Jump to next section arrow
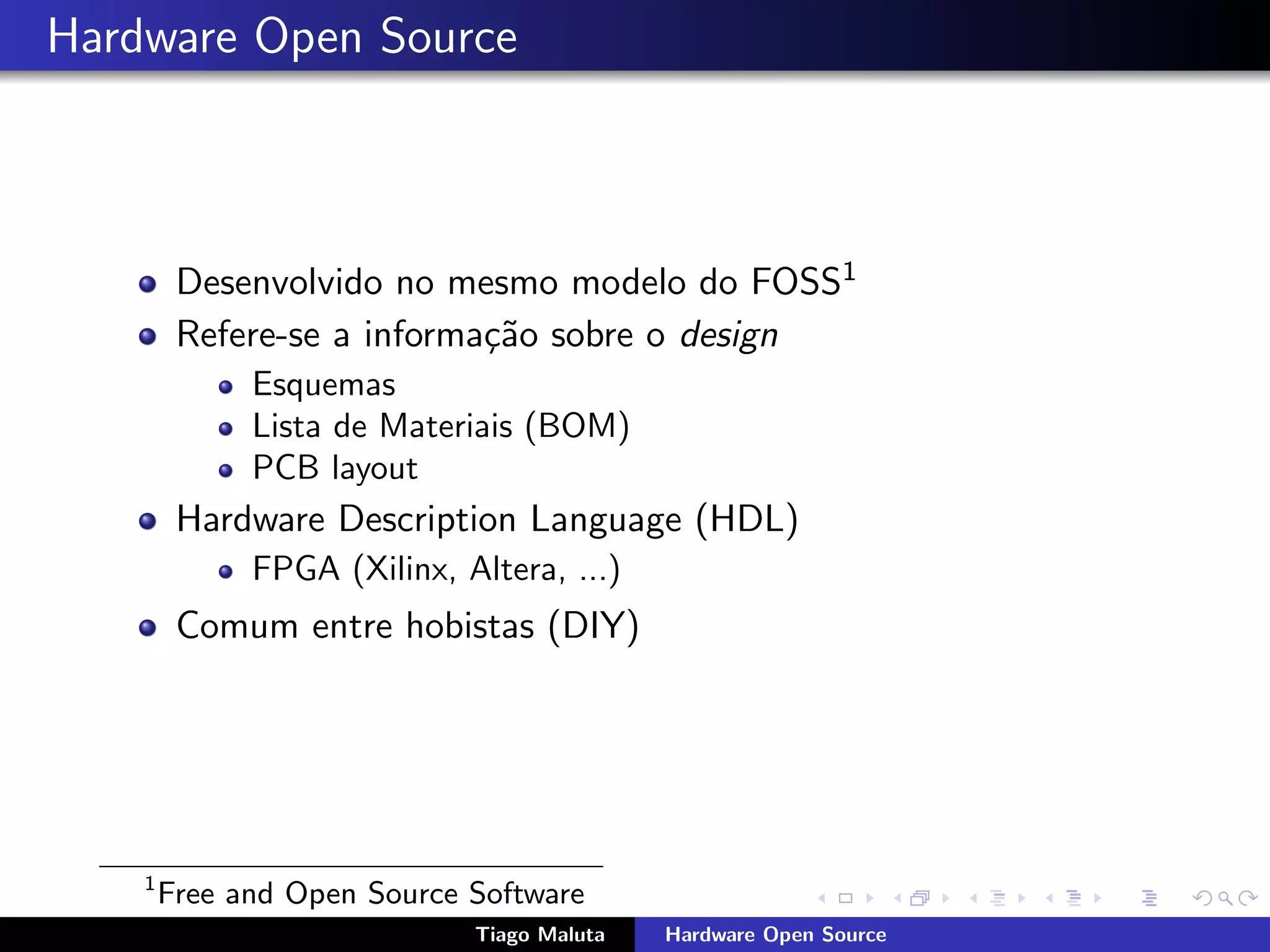This screenshot has width=1270, height=952. [1098, 898]
